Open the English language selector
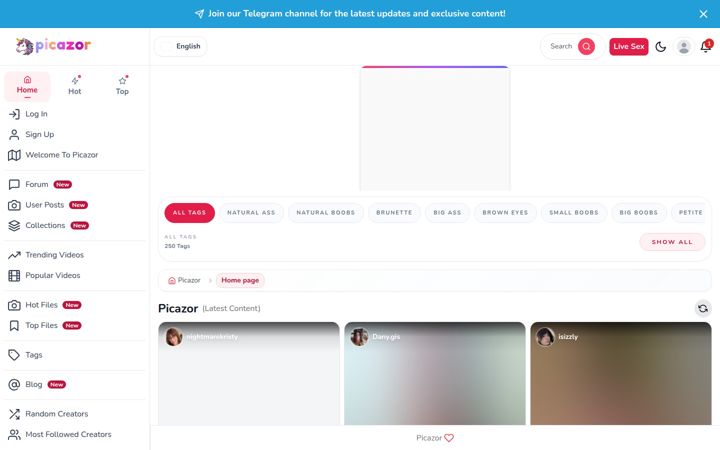This screenshot has width=720, height=450. [x=181, y=46]
